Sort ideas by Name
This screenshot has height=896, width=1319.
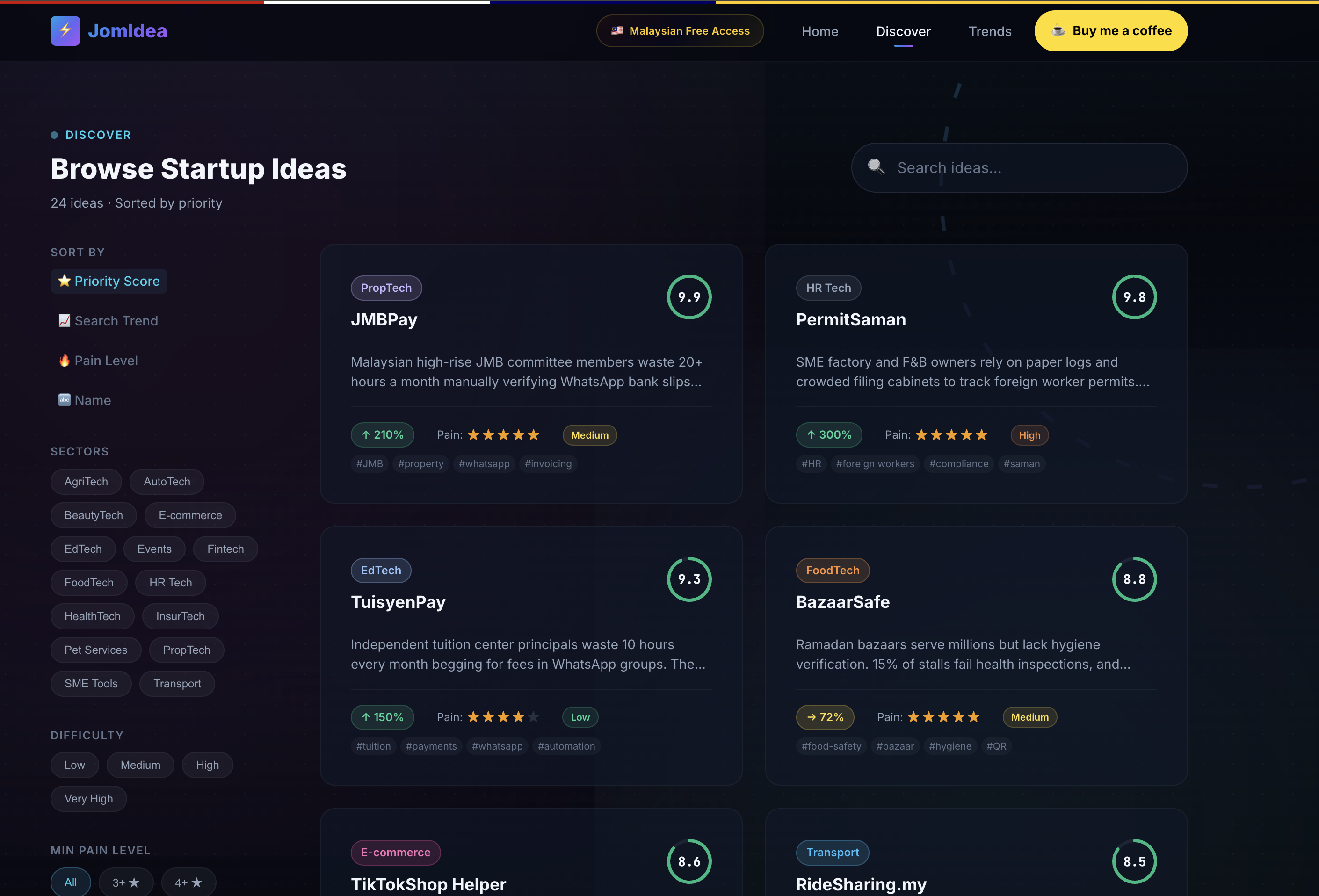tap(85, 400)
